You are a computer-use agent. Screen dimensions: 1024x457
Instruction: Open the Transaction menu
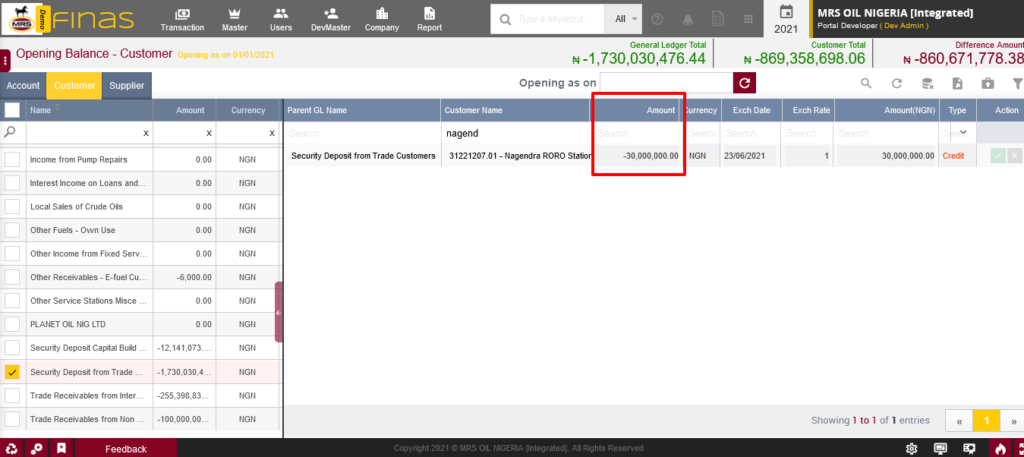pyautogui.click(x=182, y=20)
